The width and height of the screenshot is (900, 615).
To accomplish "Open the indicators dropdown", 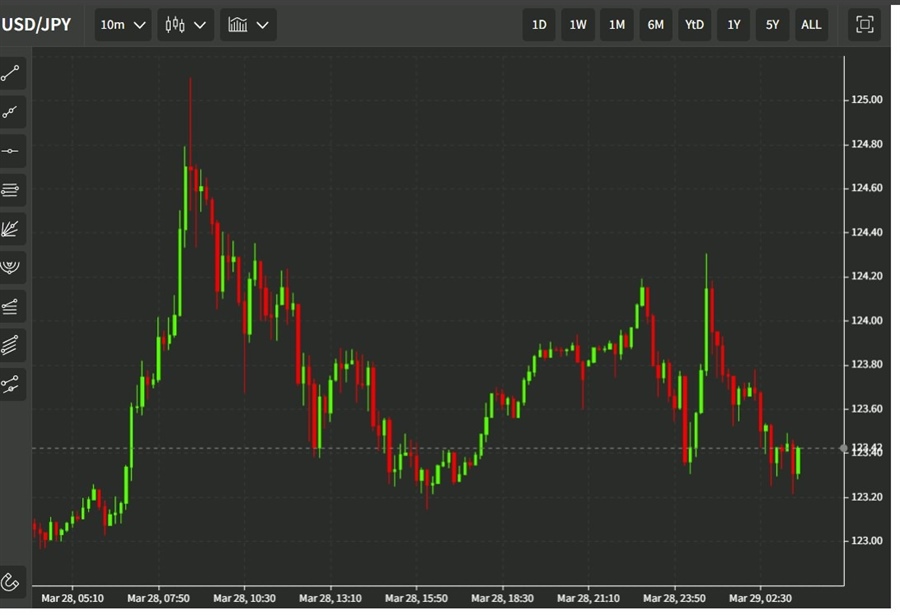I will click(x=248, y=25).
